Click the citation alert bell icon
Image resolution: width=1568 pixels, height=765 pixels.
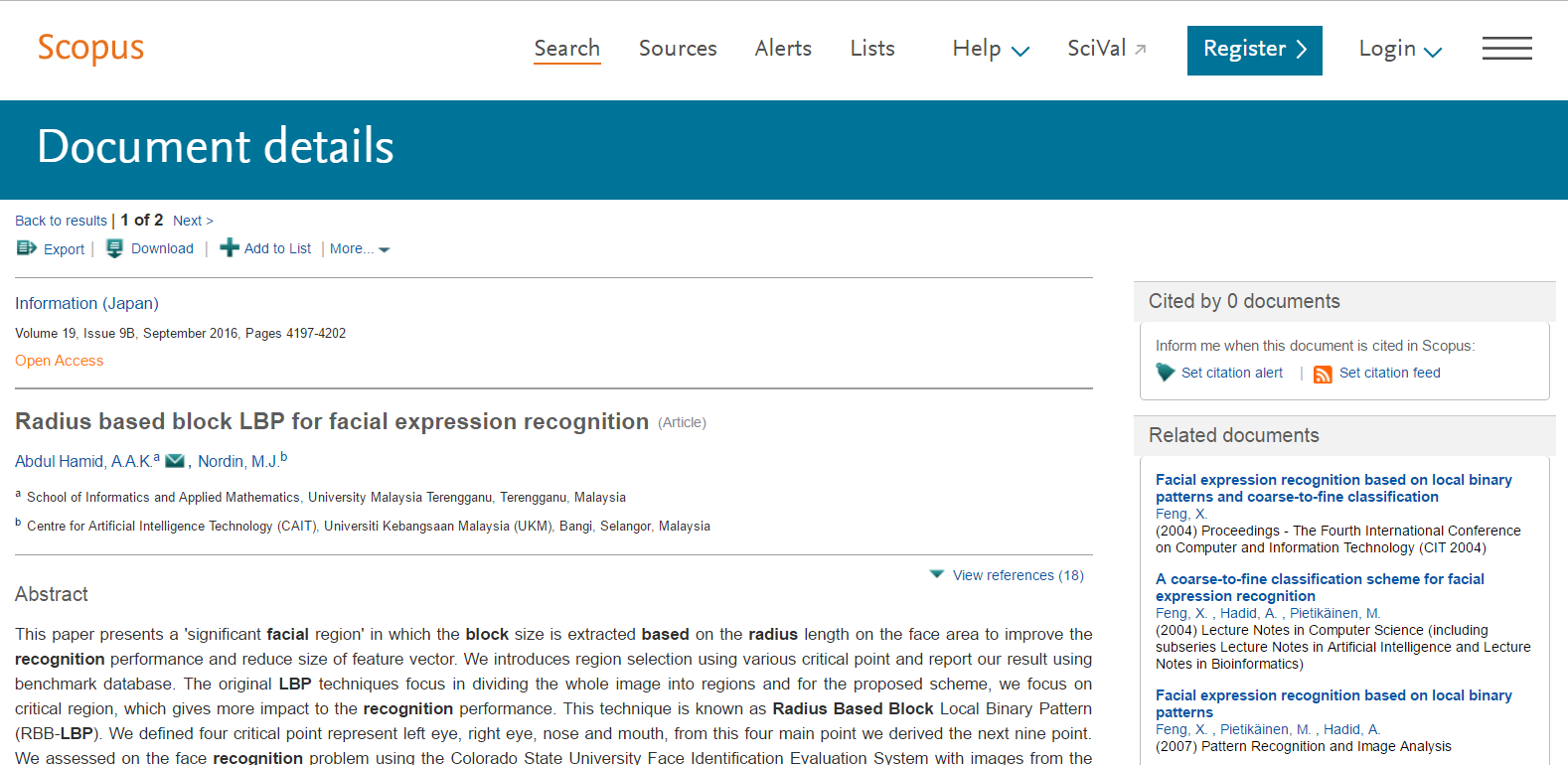pos(1166,373)
